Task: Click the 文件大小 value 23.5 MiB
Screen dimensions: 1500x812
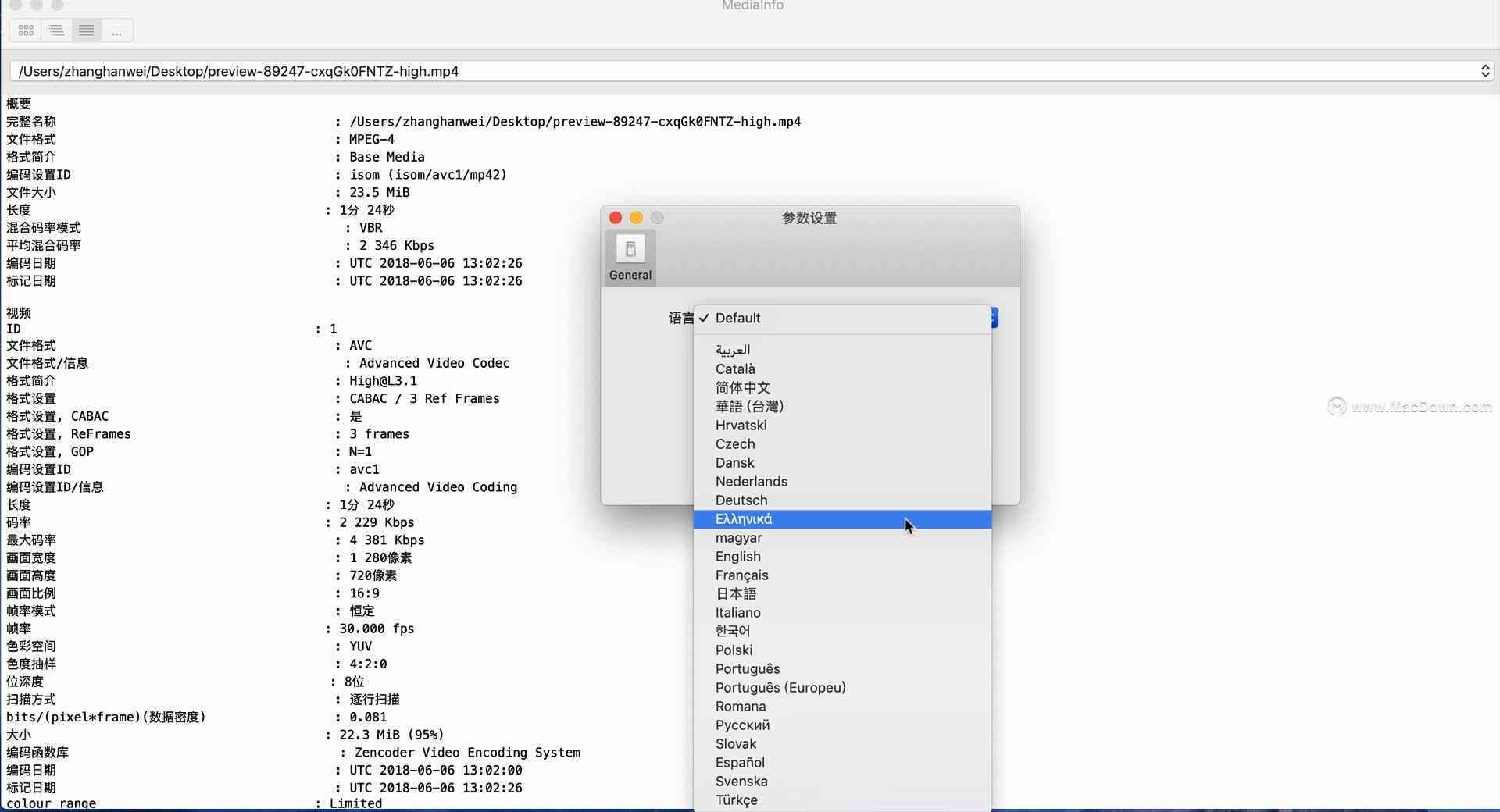Action: [x=380, y=192]
